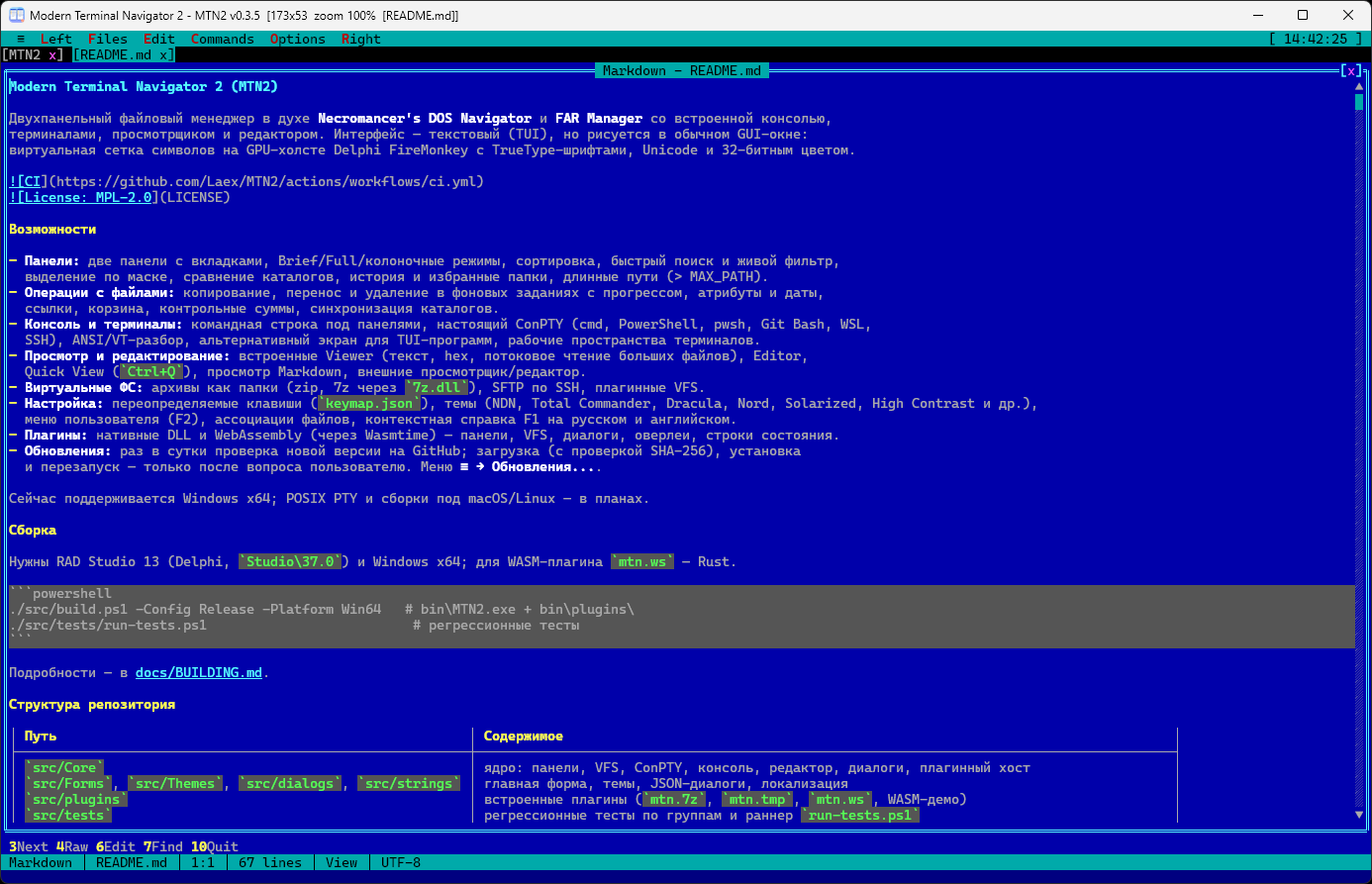
Task: Click the View mode status bar field
Action: coord(342,862)
